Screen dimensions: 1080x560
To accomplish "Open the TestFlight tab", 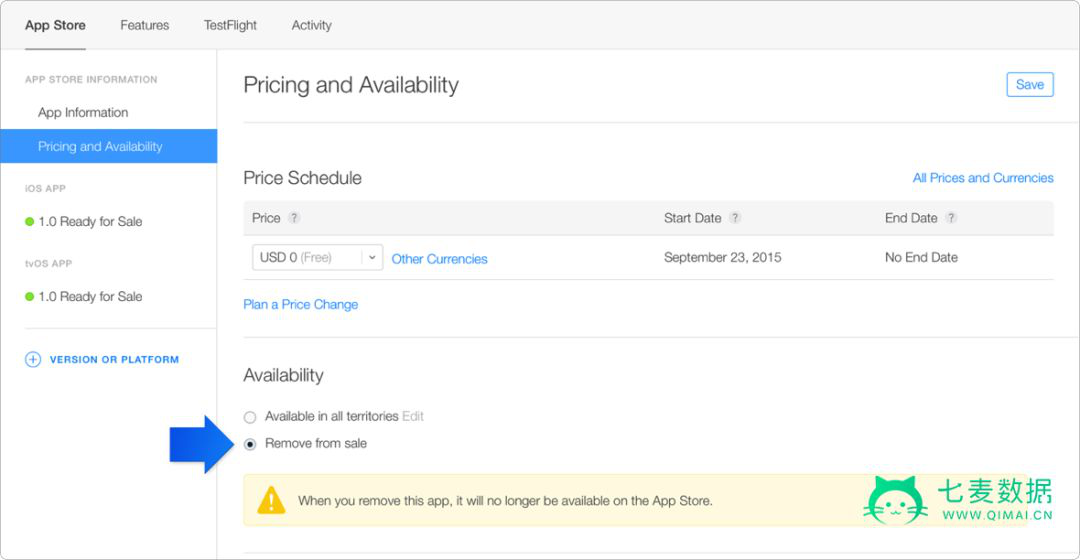I will pyautogui.click(x=231, y=25).
